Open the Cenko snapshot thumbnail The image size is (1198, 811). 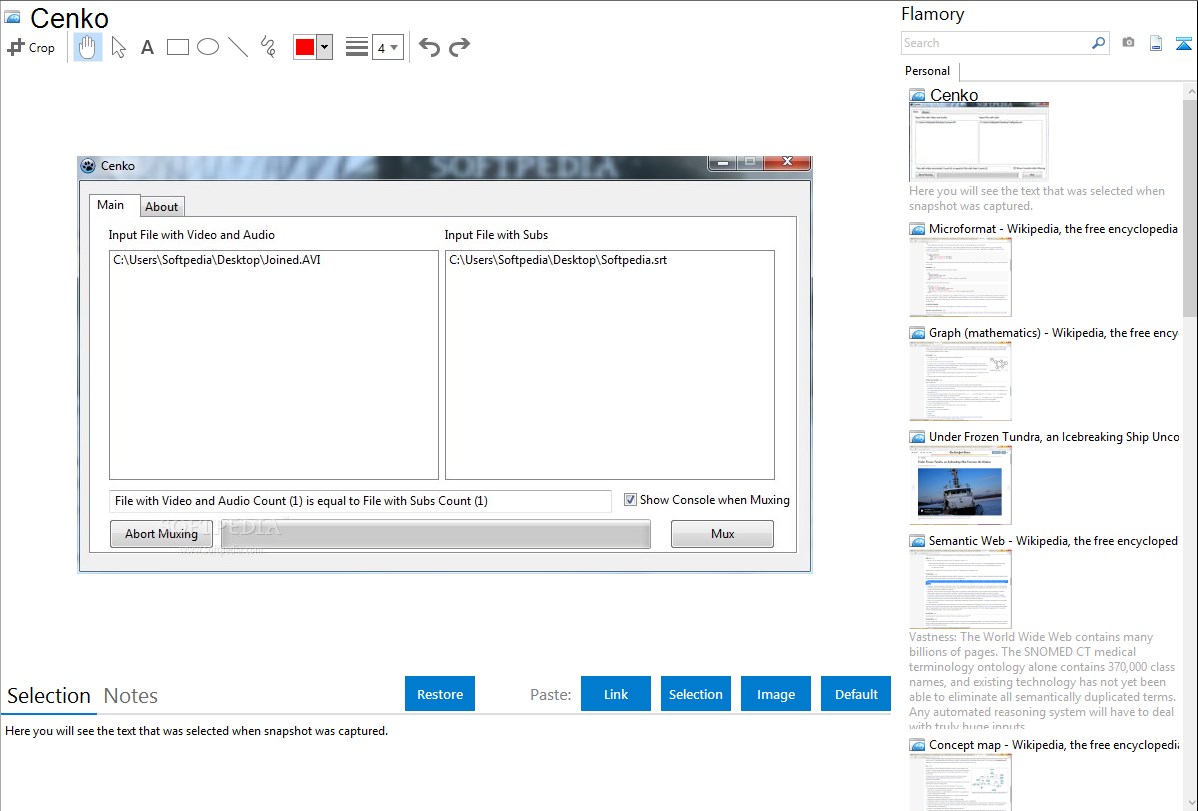click(x=979, y=142)
